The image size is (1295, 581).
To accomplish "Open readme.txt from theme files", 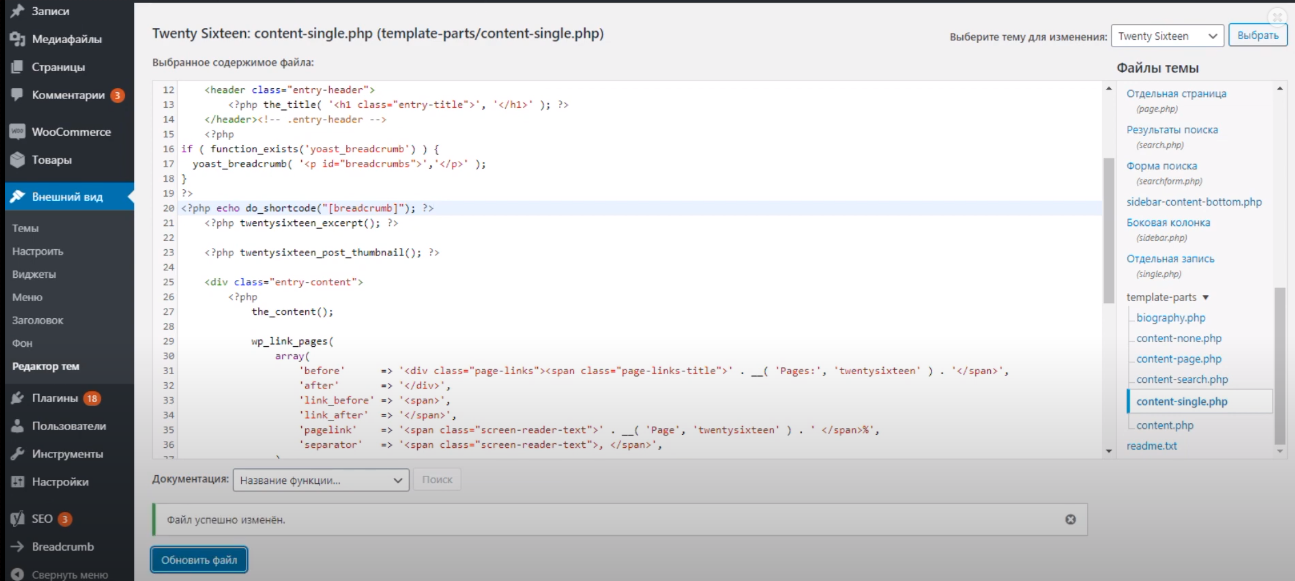I will (1151, 446).
